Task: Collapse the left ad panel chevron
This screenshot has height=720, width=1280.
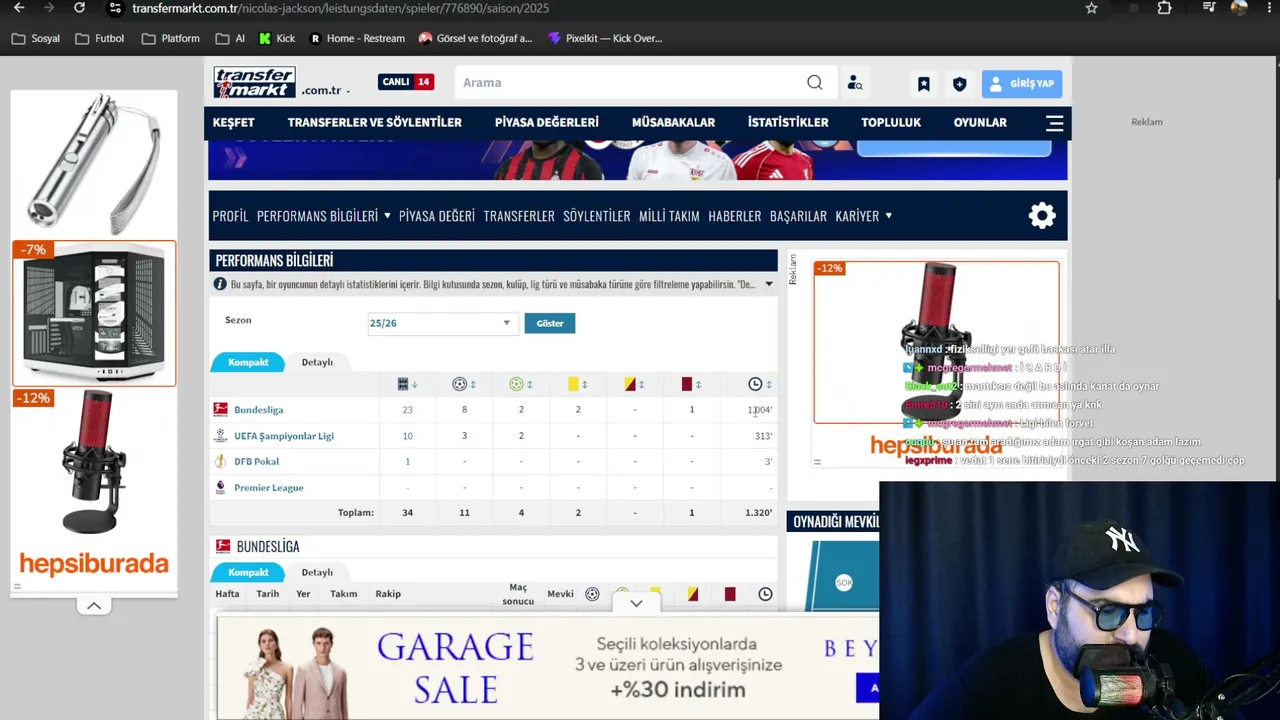Action: pyautogui.click(x=94, y=606)
